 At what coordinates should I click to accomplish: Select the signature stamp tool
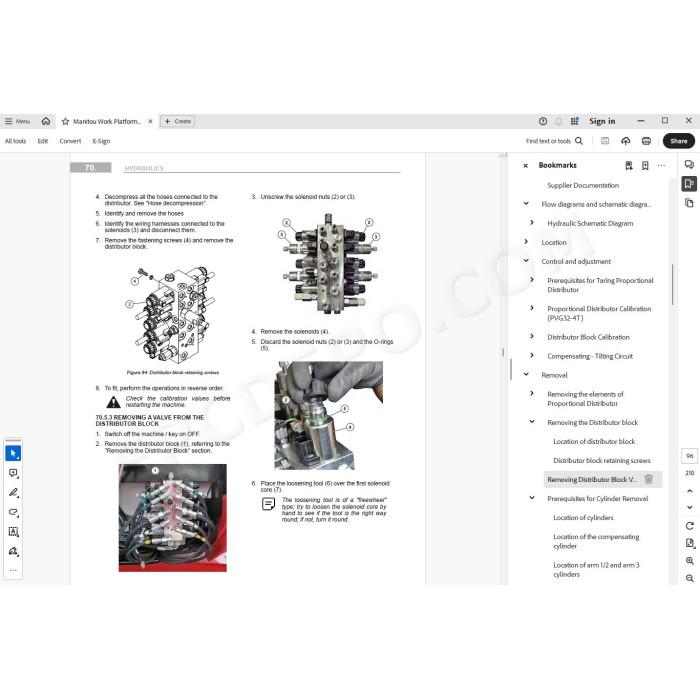[x=13, y=551]
